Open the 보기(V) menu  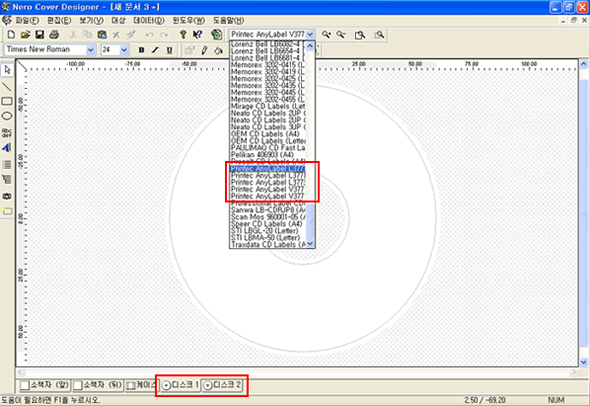click(x=91, y=21)
